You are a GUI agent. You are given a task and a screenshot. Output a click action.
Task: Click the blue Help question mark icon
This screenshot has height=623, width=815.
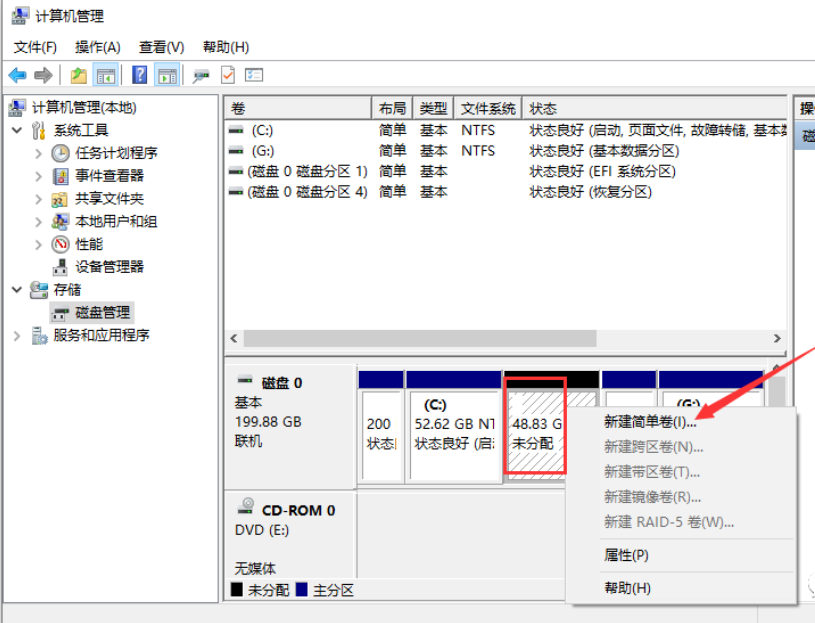tap(140, 75)
